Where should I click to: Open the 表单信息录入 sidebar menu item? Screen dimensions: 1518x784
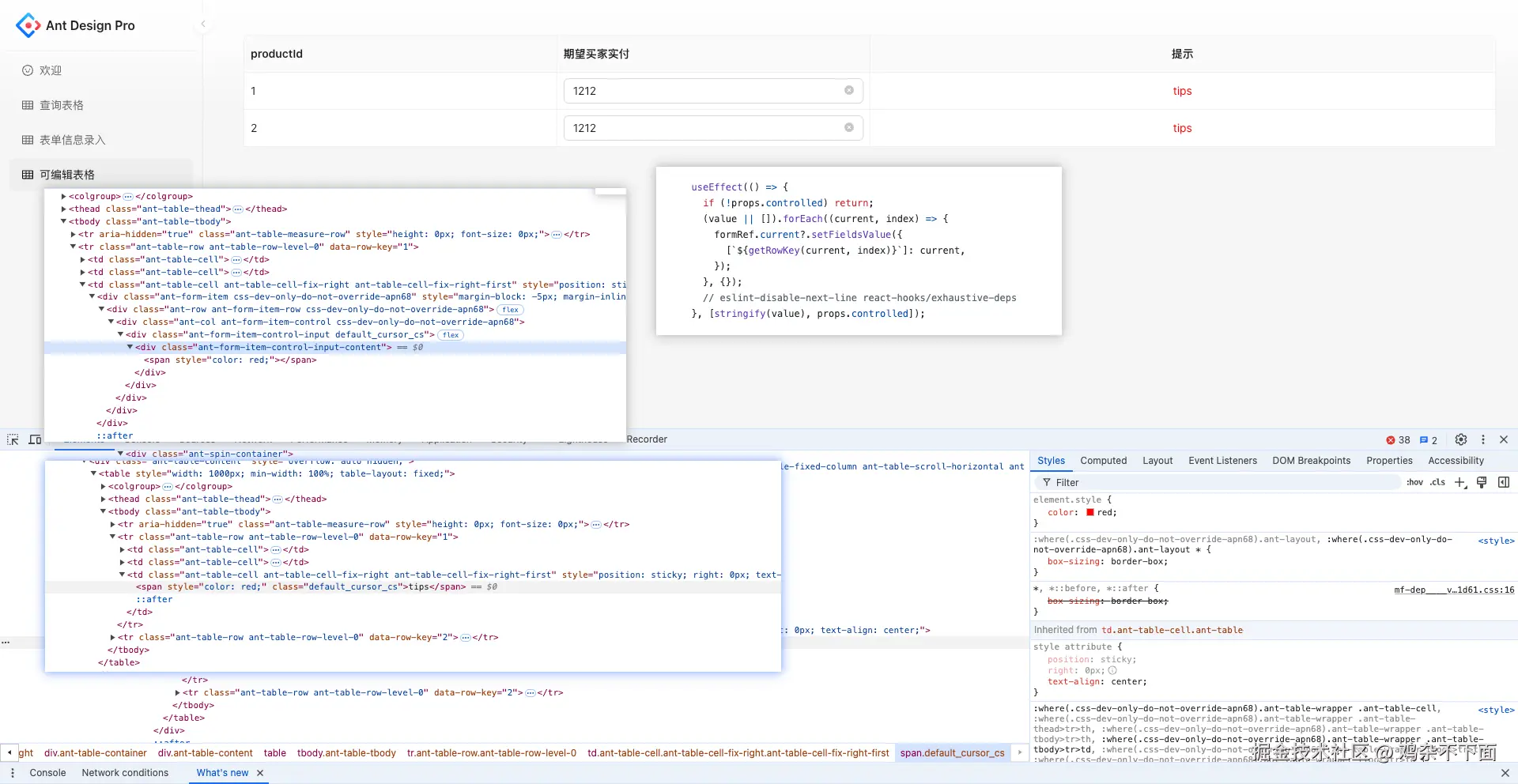(x=101, y=140)
